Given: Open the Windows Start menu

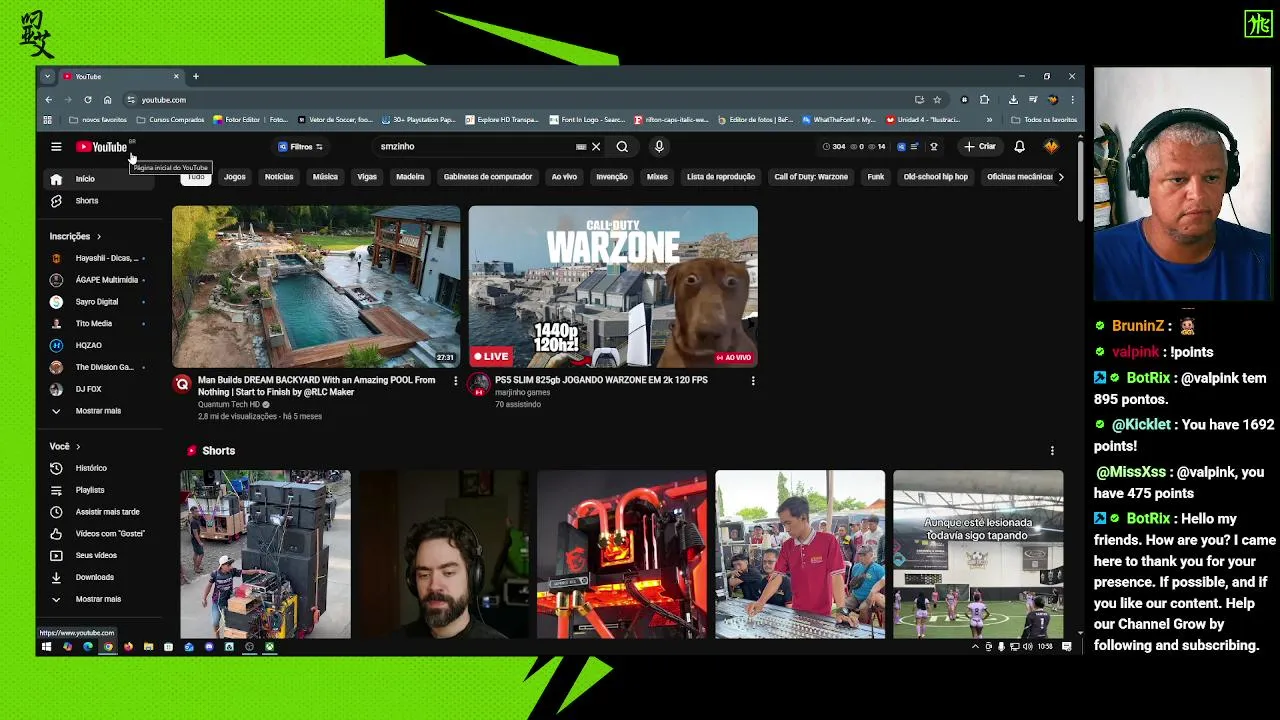Looking at the screenshot, I should 46,647.
